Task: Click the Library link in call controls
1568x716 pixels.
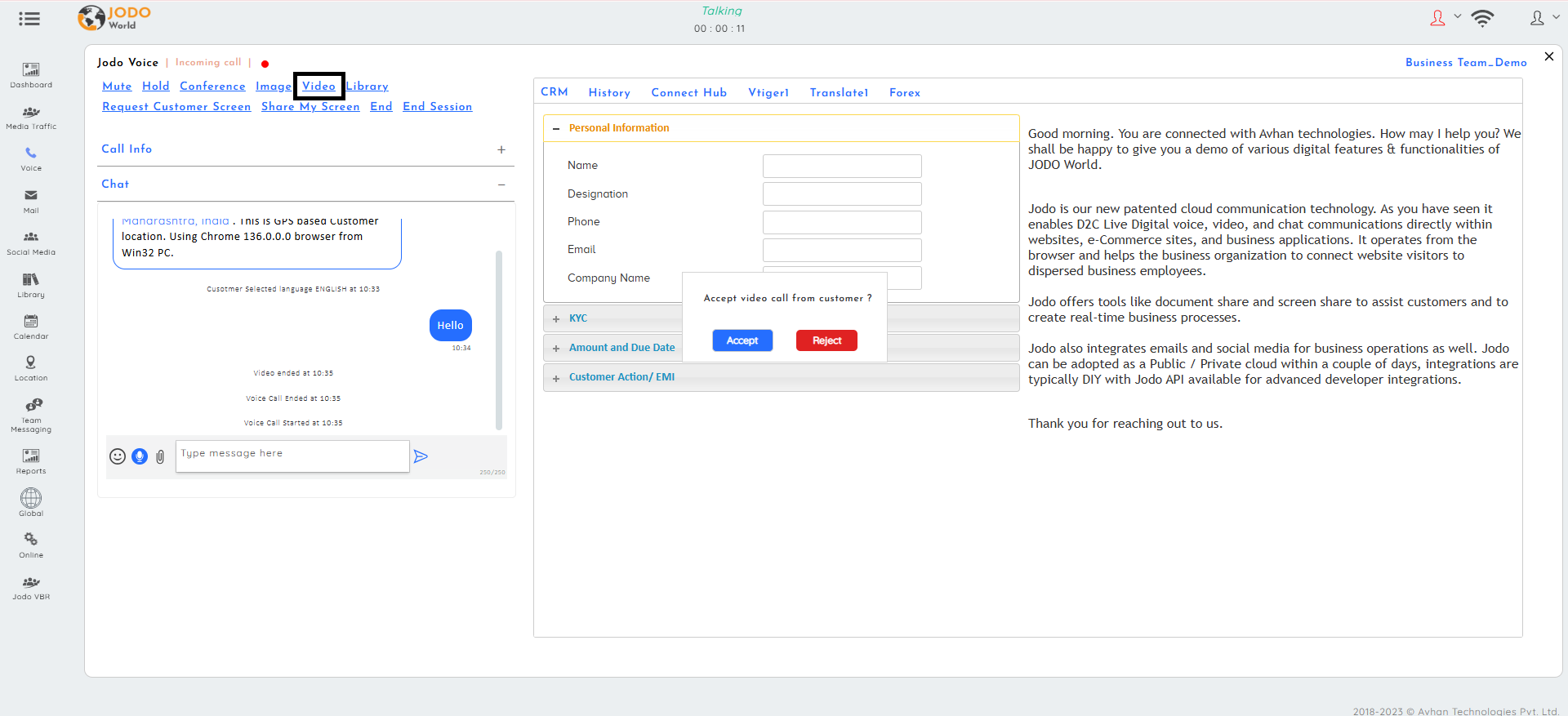Action: (367, 87)
